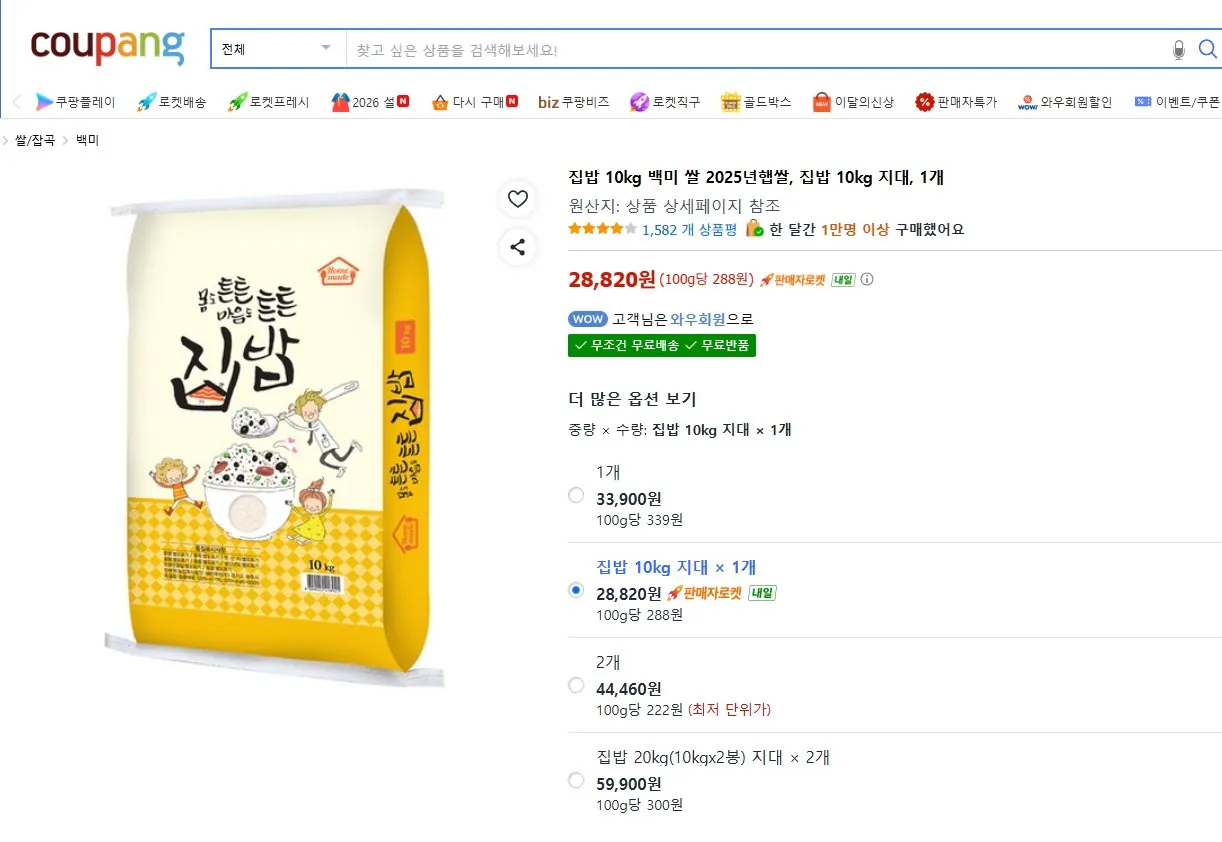Select the 1개 option priced 33,900원
The height and width of the screenshot is (842, 1222).
coord(576,495)
